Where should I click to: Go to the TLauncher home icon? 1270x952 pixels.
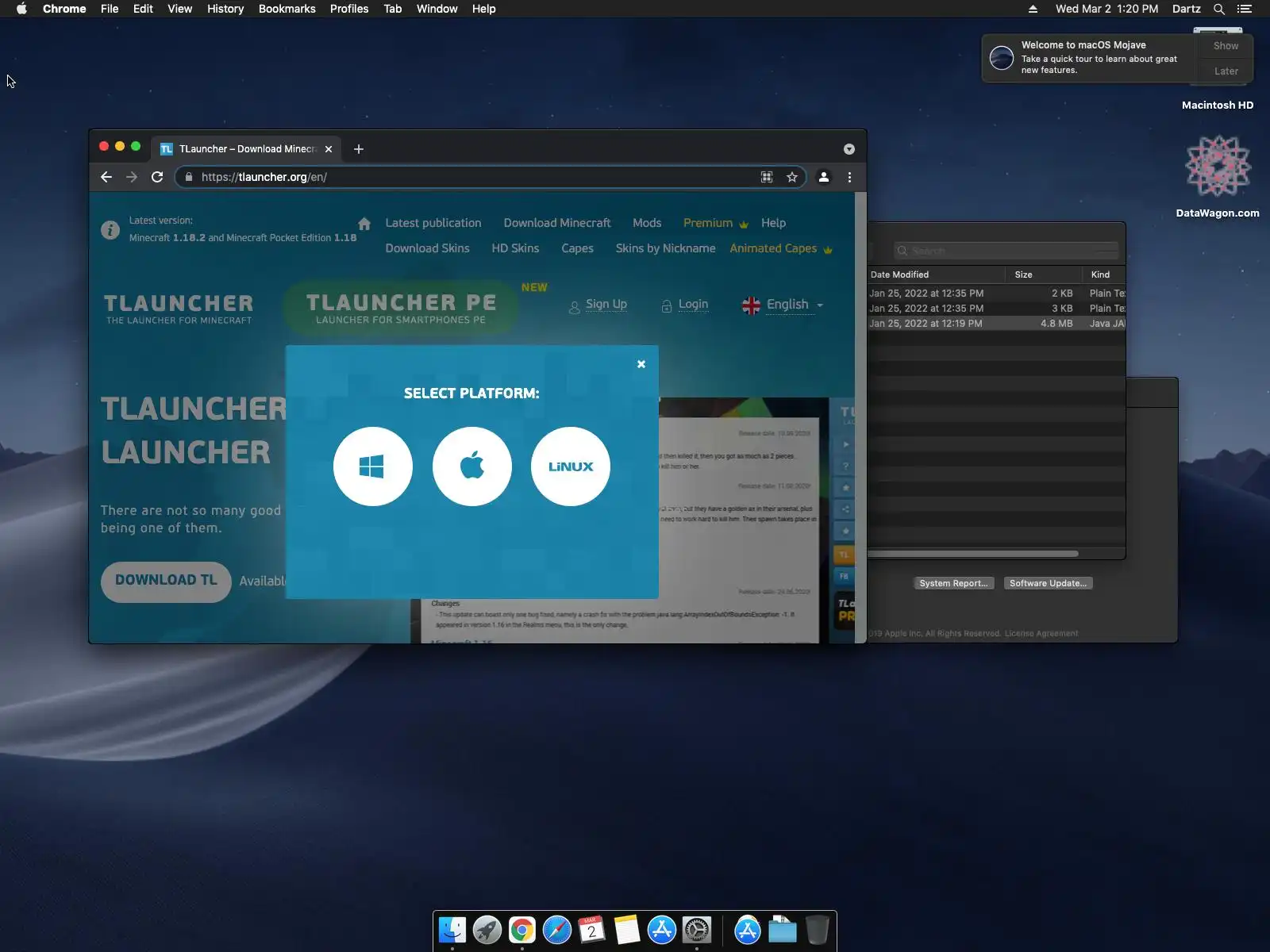tap(364, 224)
